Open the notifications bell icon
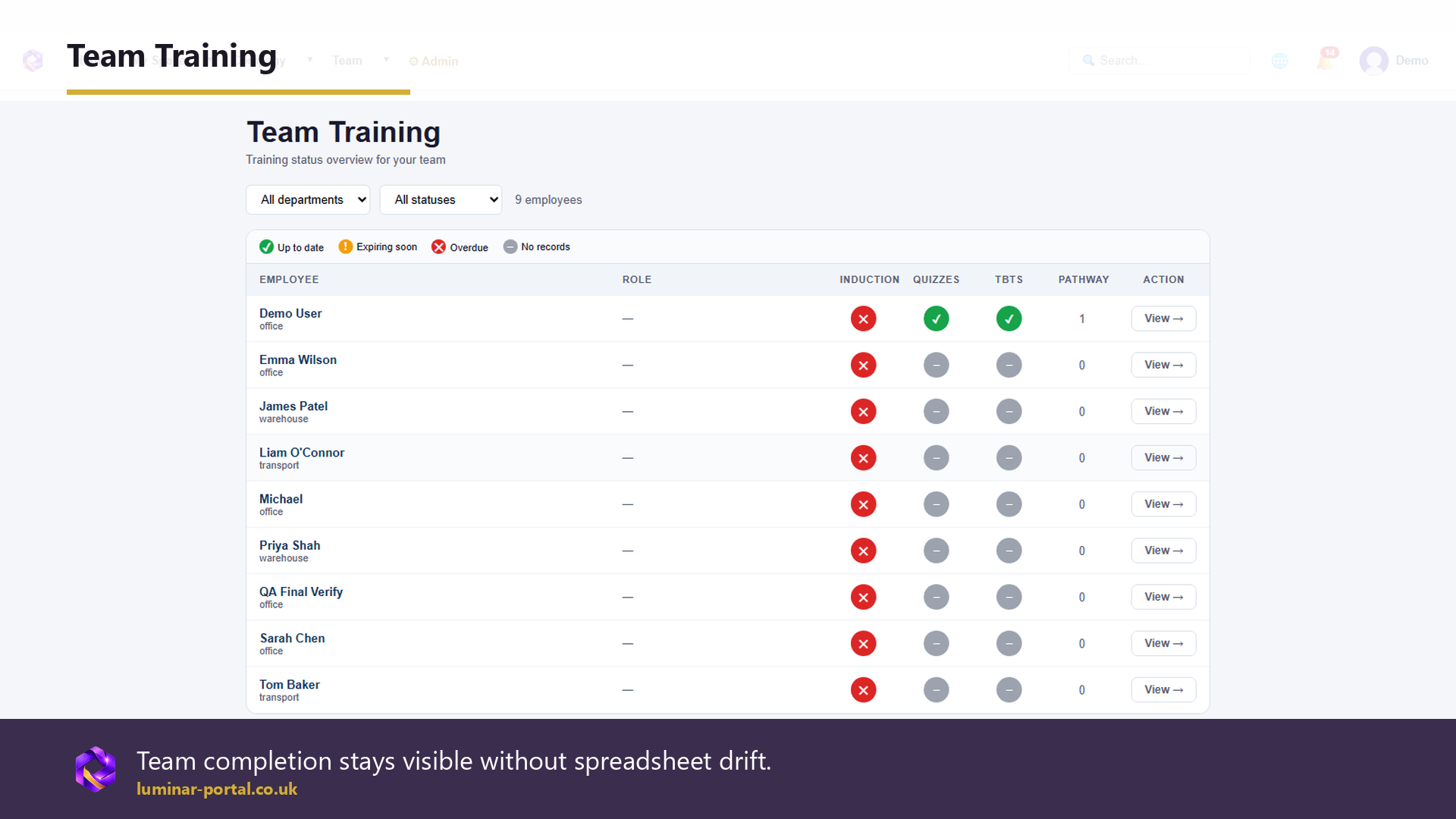Screen dimensions: 1456x819 (x=1326, y=60)
